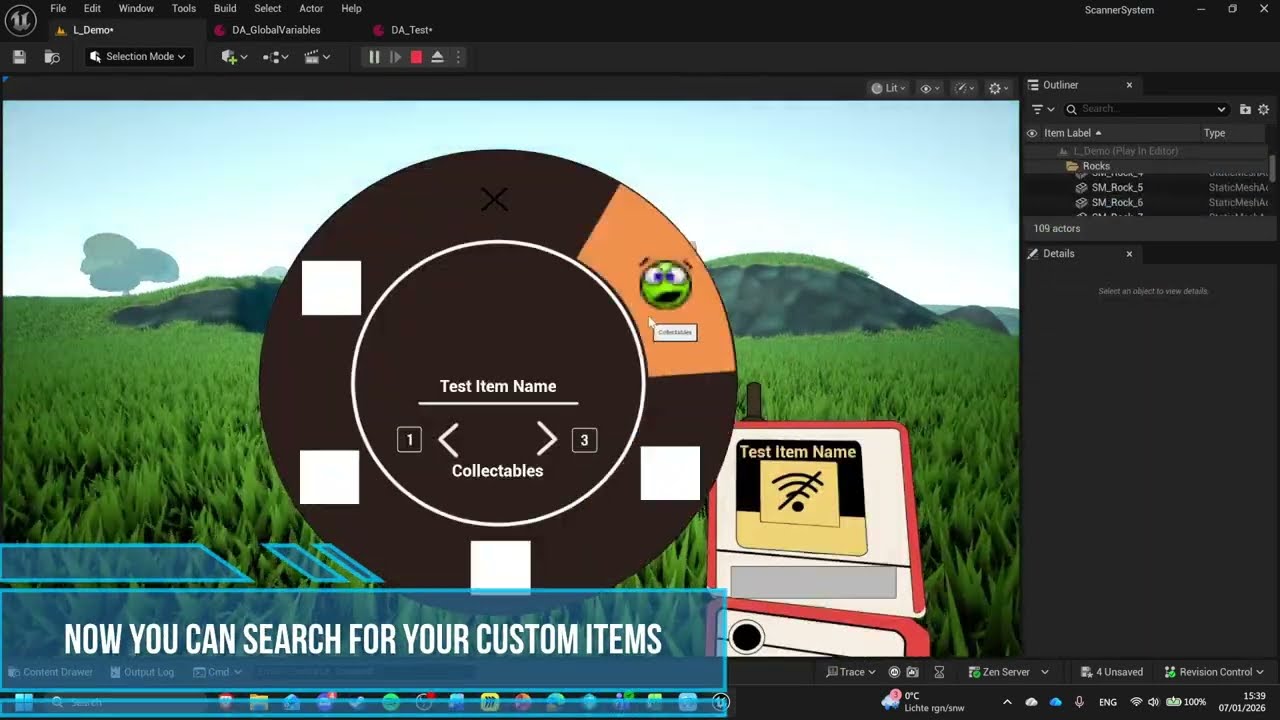
Task: Open play options three-dot menu
Action: coord(458,57)
